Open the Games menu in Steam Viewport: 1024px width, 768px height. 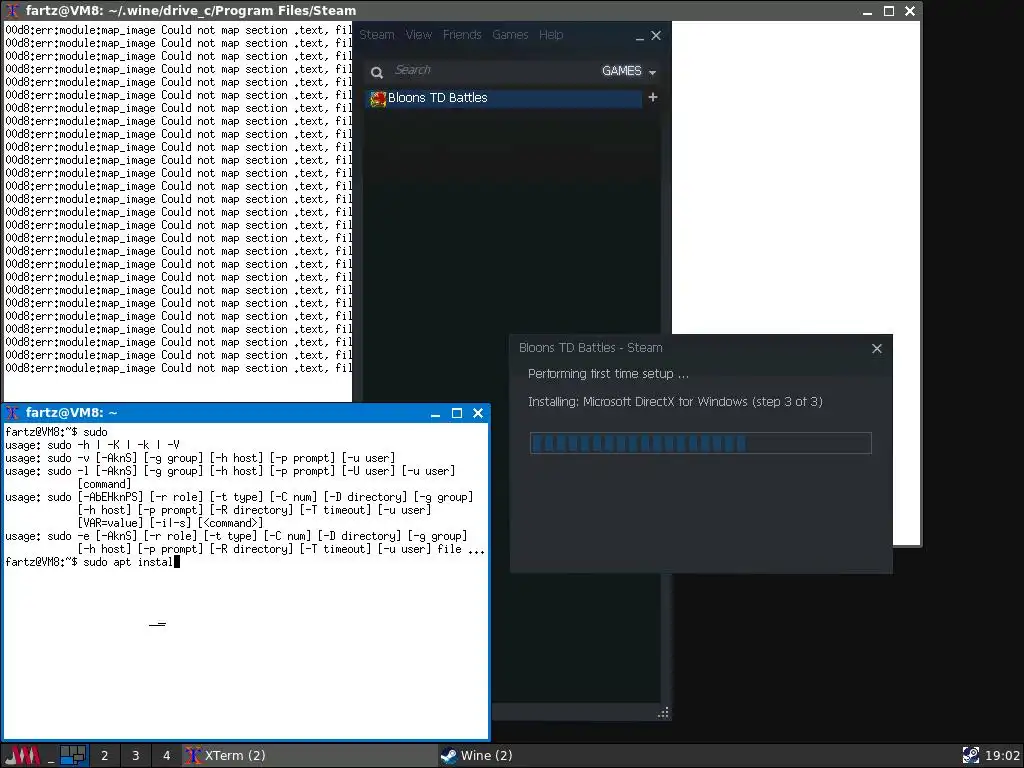510,35
